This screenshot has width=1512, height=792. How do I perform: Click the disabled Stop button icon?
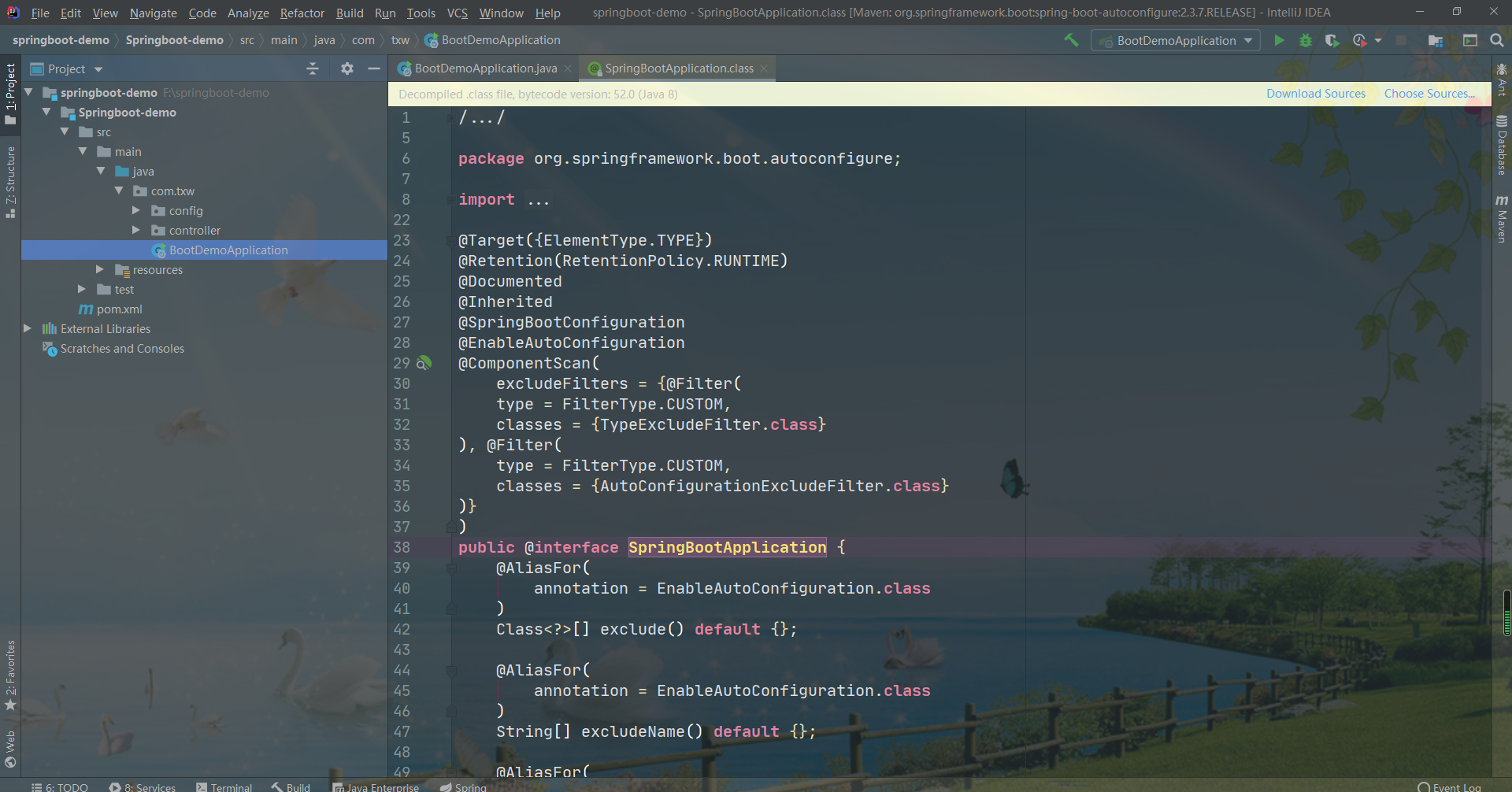pyautogui.click(x=1401, y=40)
